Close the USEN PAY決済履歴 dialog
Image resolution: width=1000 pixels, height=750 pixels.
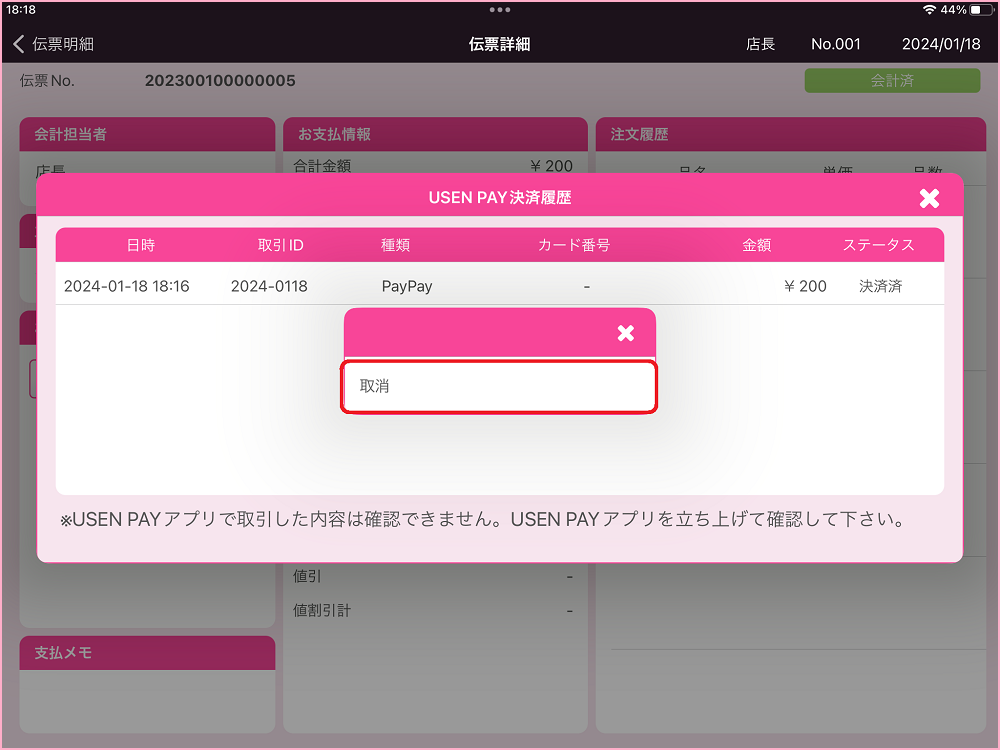929,198
